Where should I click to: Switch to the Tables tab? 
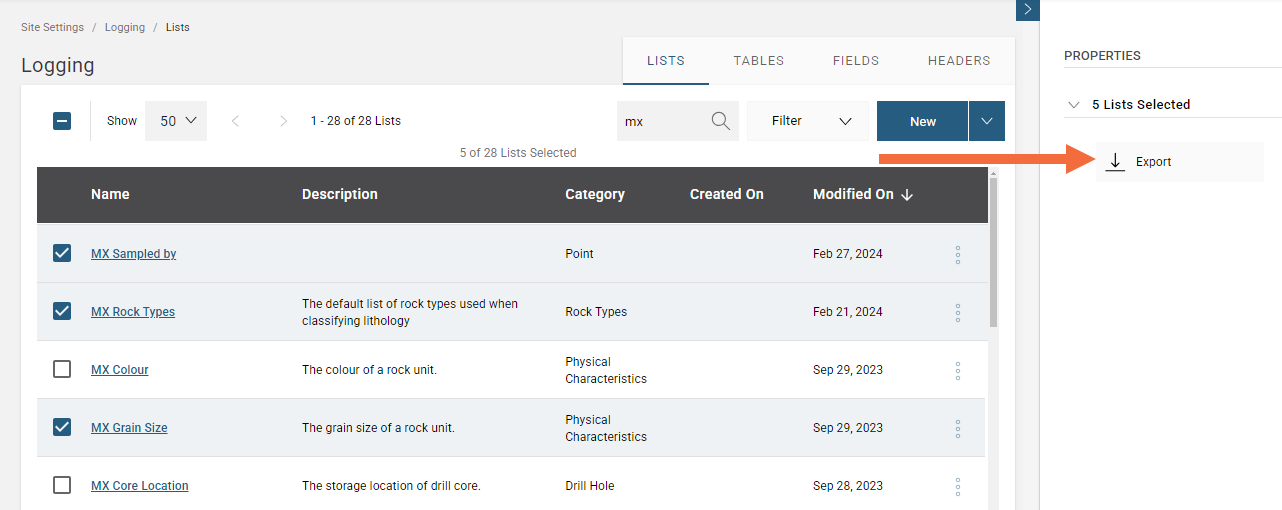(758, 61)
